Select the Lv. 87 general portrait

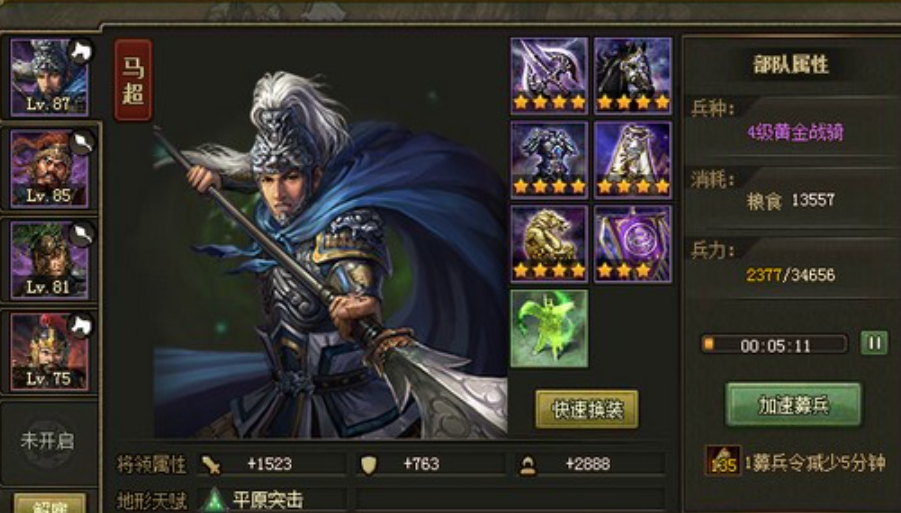[49, 76]
